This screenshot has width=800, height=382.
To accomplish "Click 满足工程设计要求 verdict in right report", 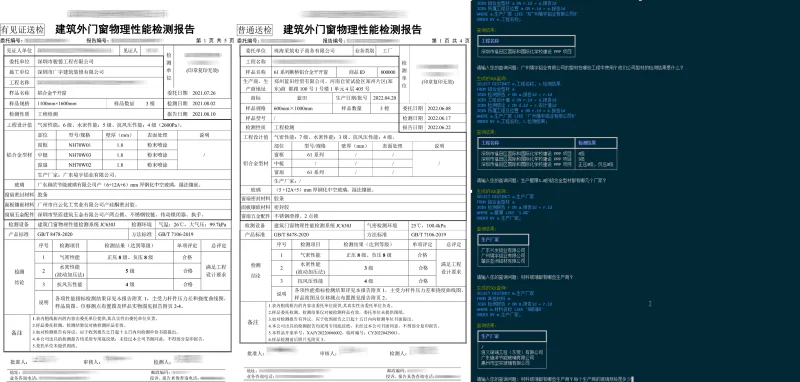I will click(451, 268).
